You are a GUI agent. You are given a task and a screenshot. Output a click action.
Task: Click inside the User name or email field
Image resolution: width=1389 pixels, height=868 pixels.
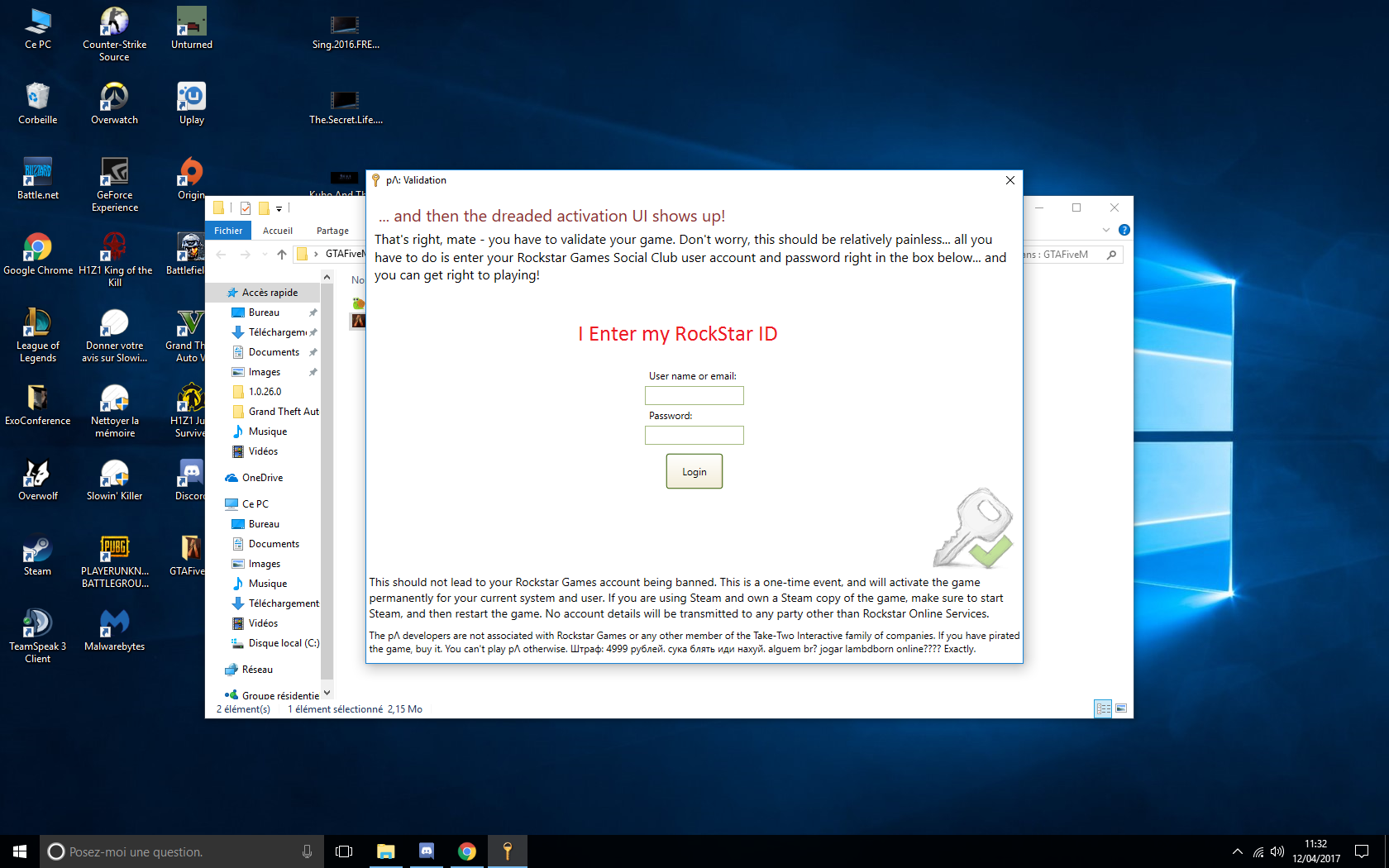(x=694, y=395)
